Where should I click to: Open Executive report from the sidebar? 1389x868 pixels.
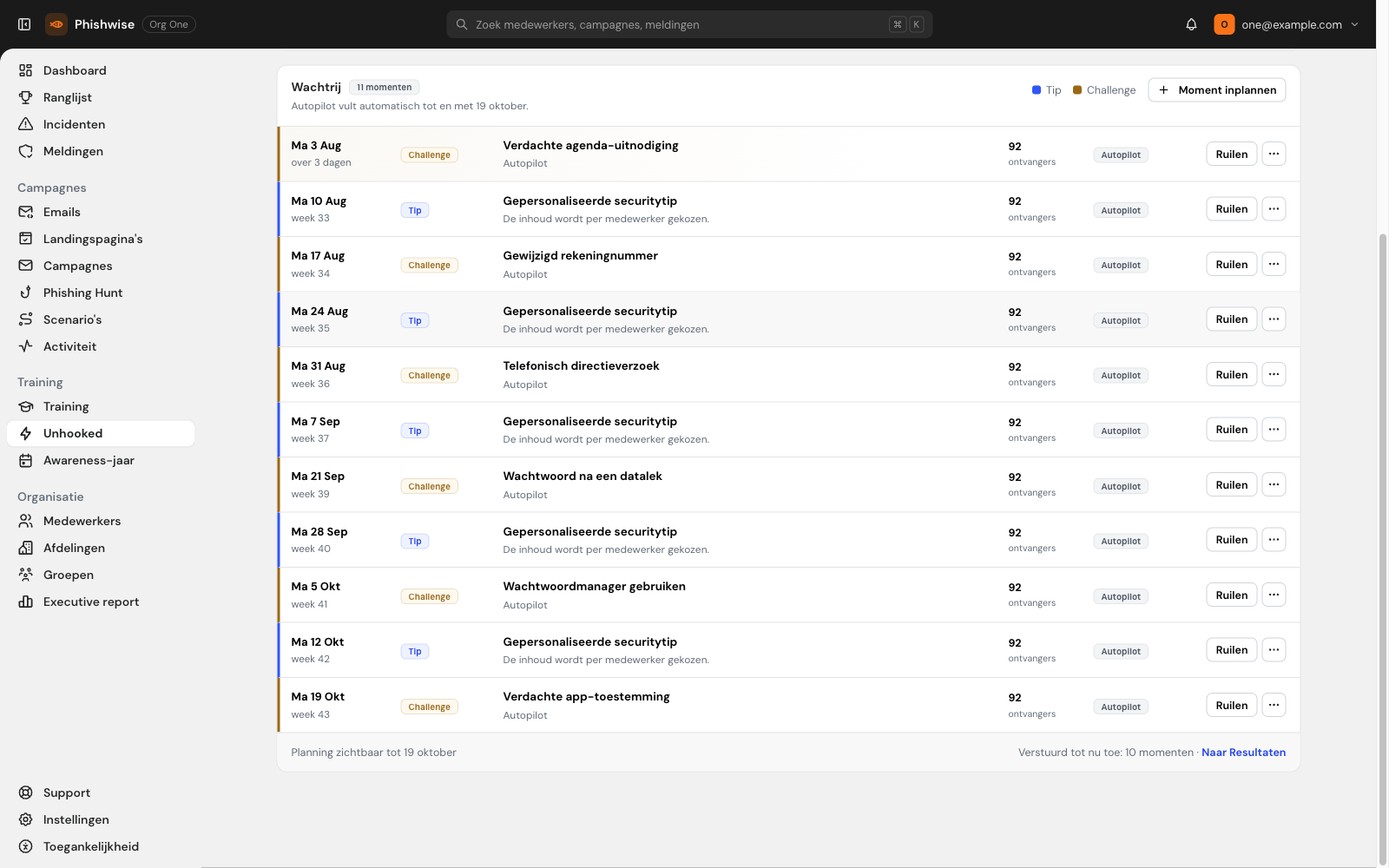pyautogui.click(x=101, y=602)
